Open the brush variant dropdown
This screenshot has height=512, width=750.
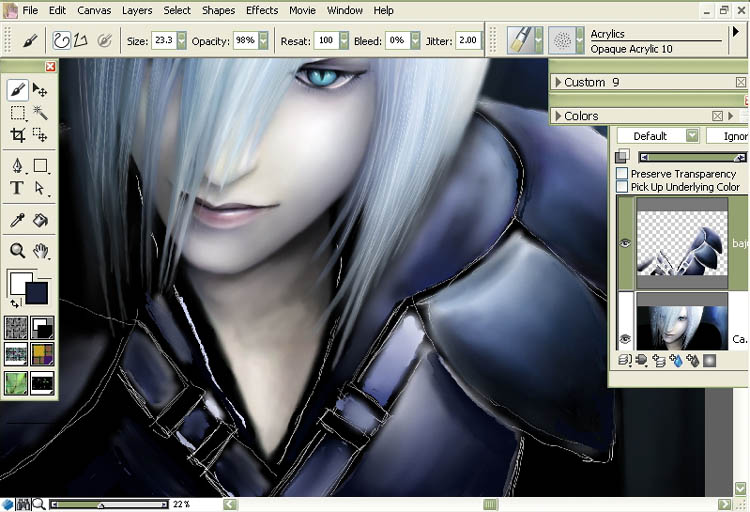click(x=580, y=40)
